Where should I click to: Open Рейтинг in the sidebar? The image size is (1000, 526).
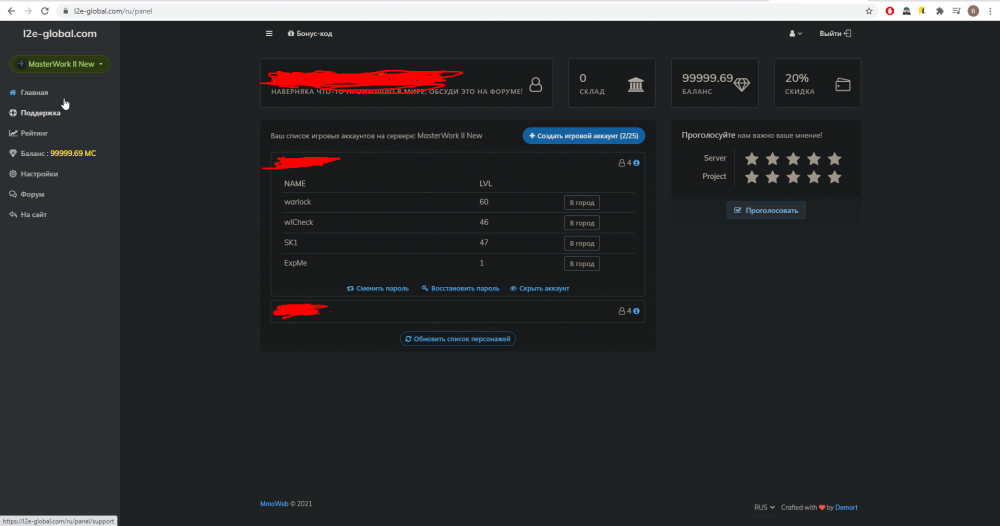[x=34, y=133]
